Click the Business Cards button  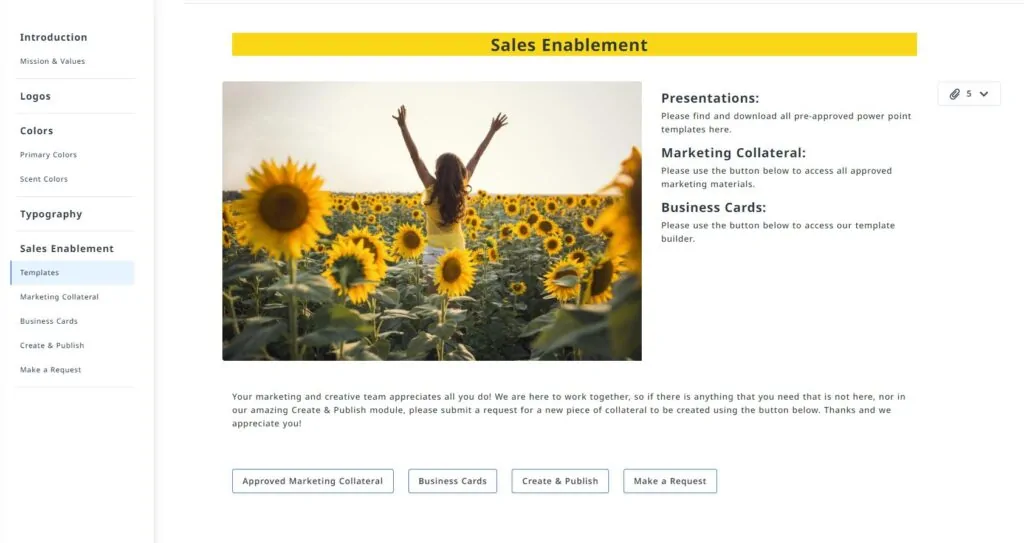453,481
